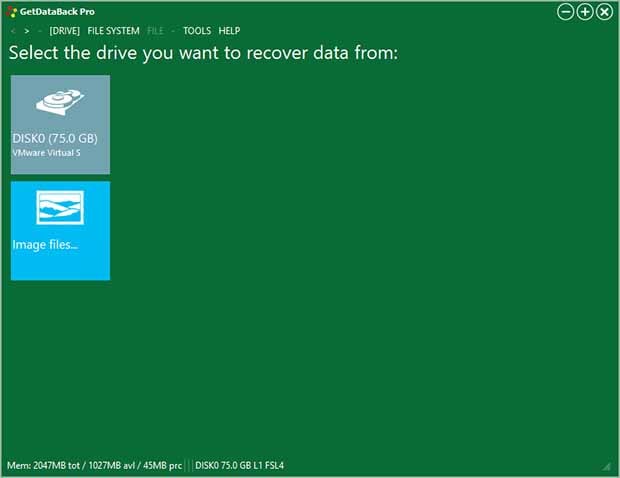Open the [DRIVE] menu
Viewport: 620px width, 478px height.
[x=64, y=31]
